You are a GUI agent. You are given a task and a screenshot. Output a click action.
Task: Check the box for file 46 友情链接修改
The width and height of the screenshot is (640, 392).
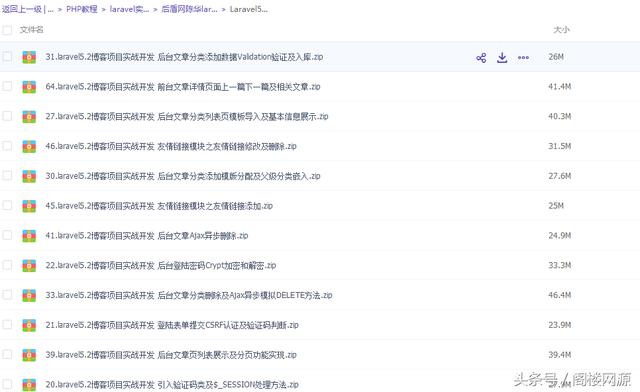pyautogui.click(x=7, y=146)
